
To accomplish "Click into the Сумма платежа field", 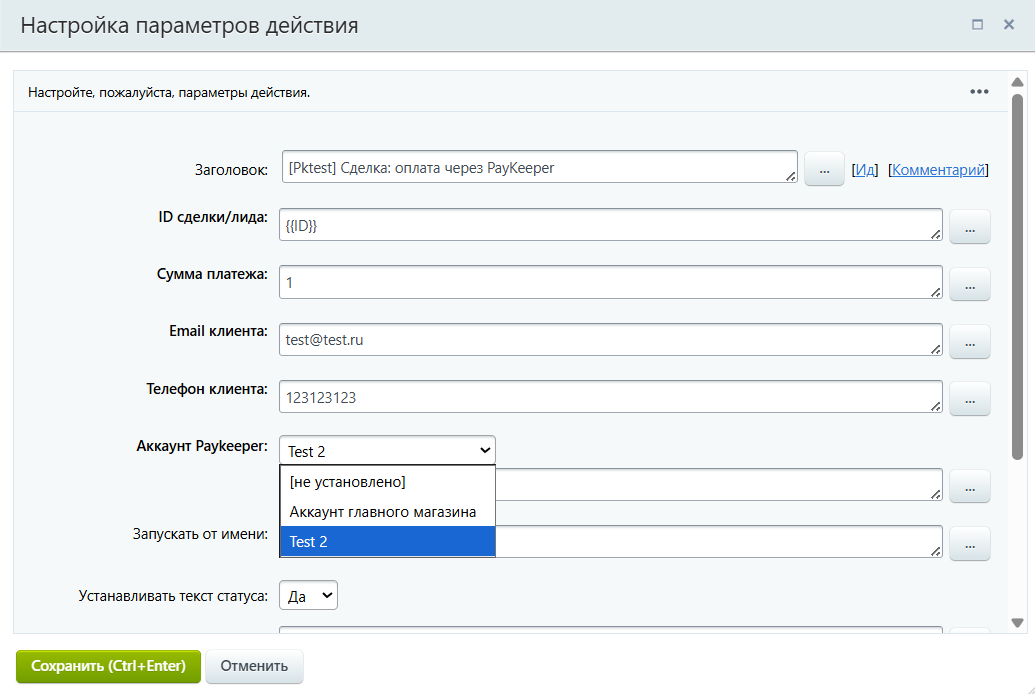I will tap(610, 283).
